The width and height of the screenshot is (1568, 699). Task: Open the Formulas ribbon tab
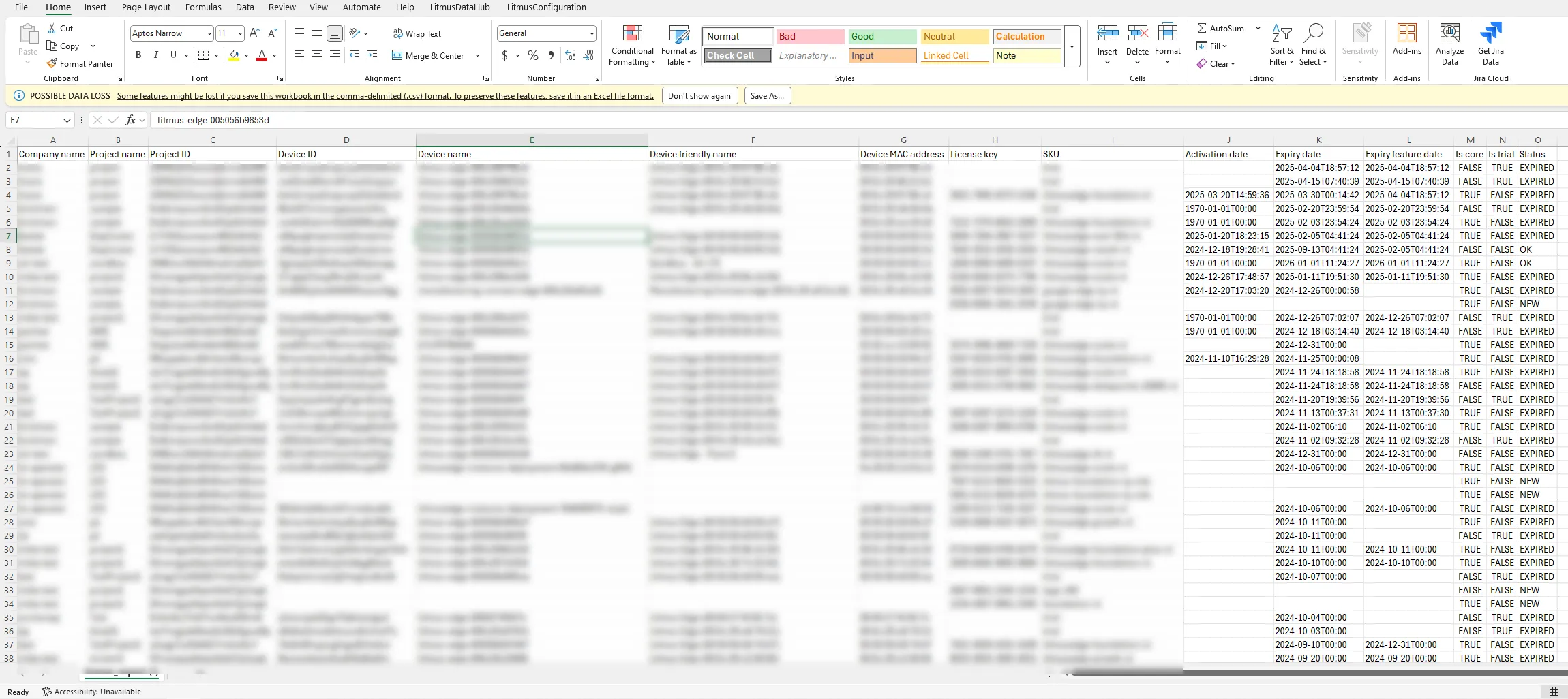tap(203, 7)
